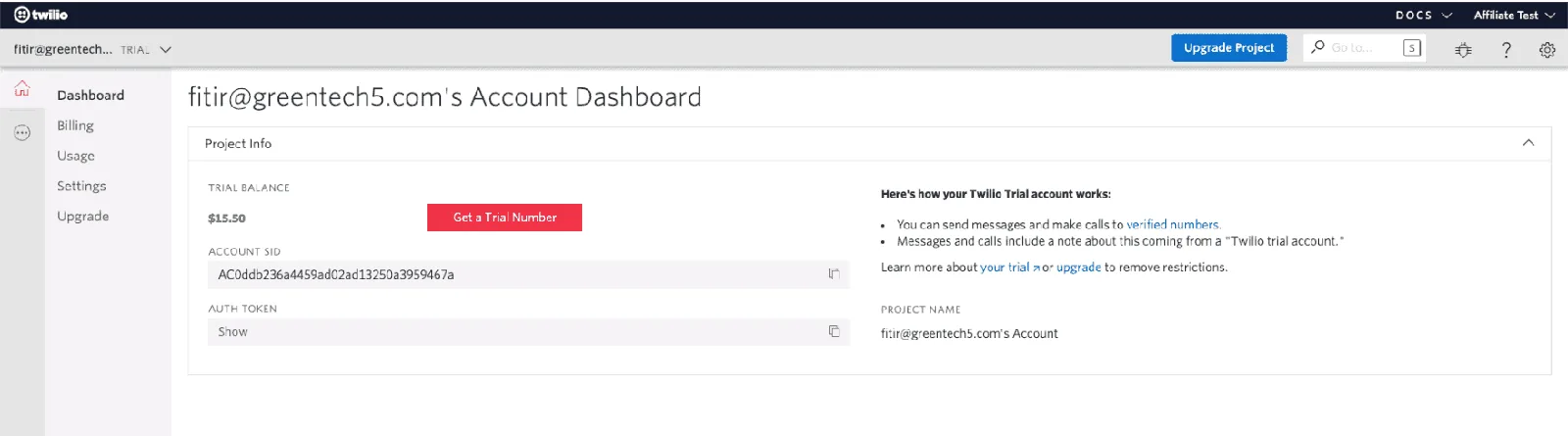Click the project name text
The width and height of the screenshot is (1568, 436).
[969, 334]
